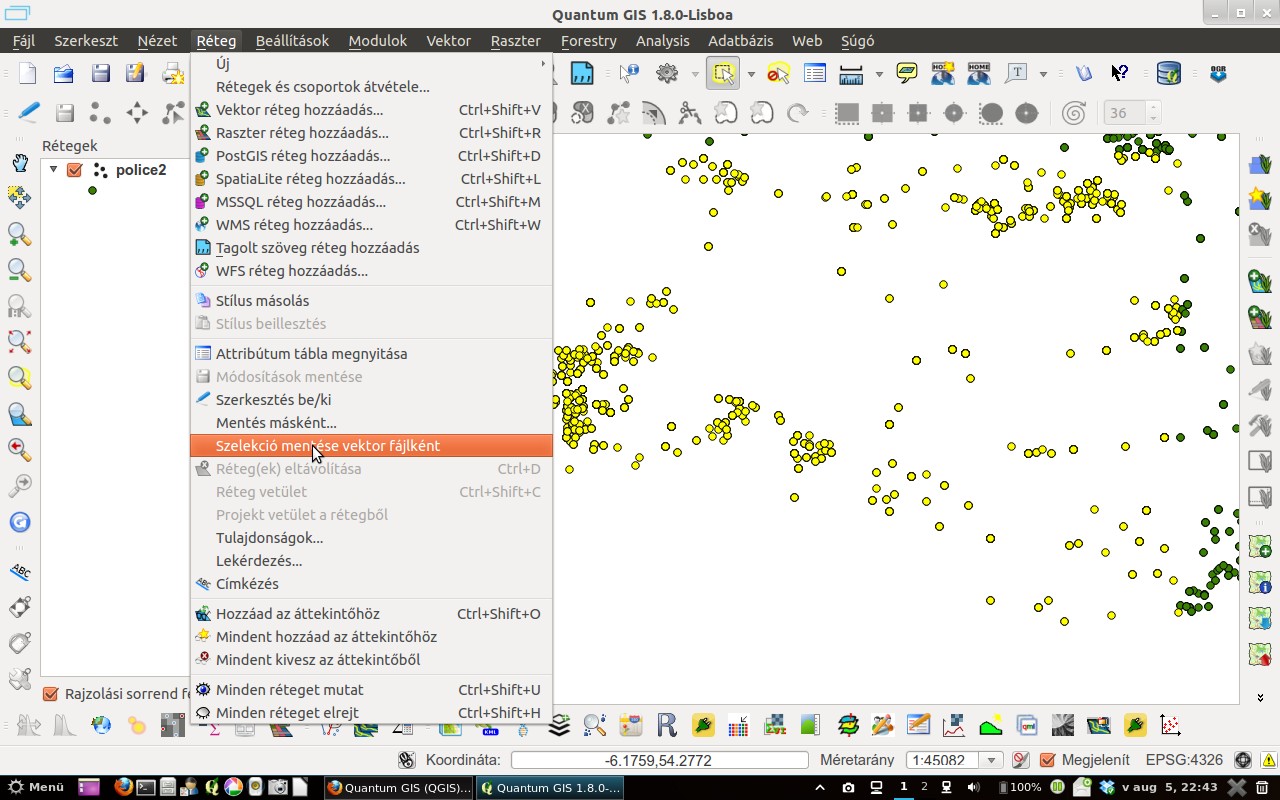Screen dimensions: 1280x800
Task: Choose Stílus másolás menu entry
Action: [x=371, y=301]
